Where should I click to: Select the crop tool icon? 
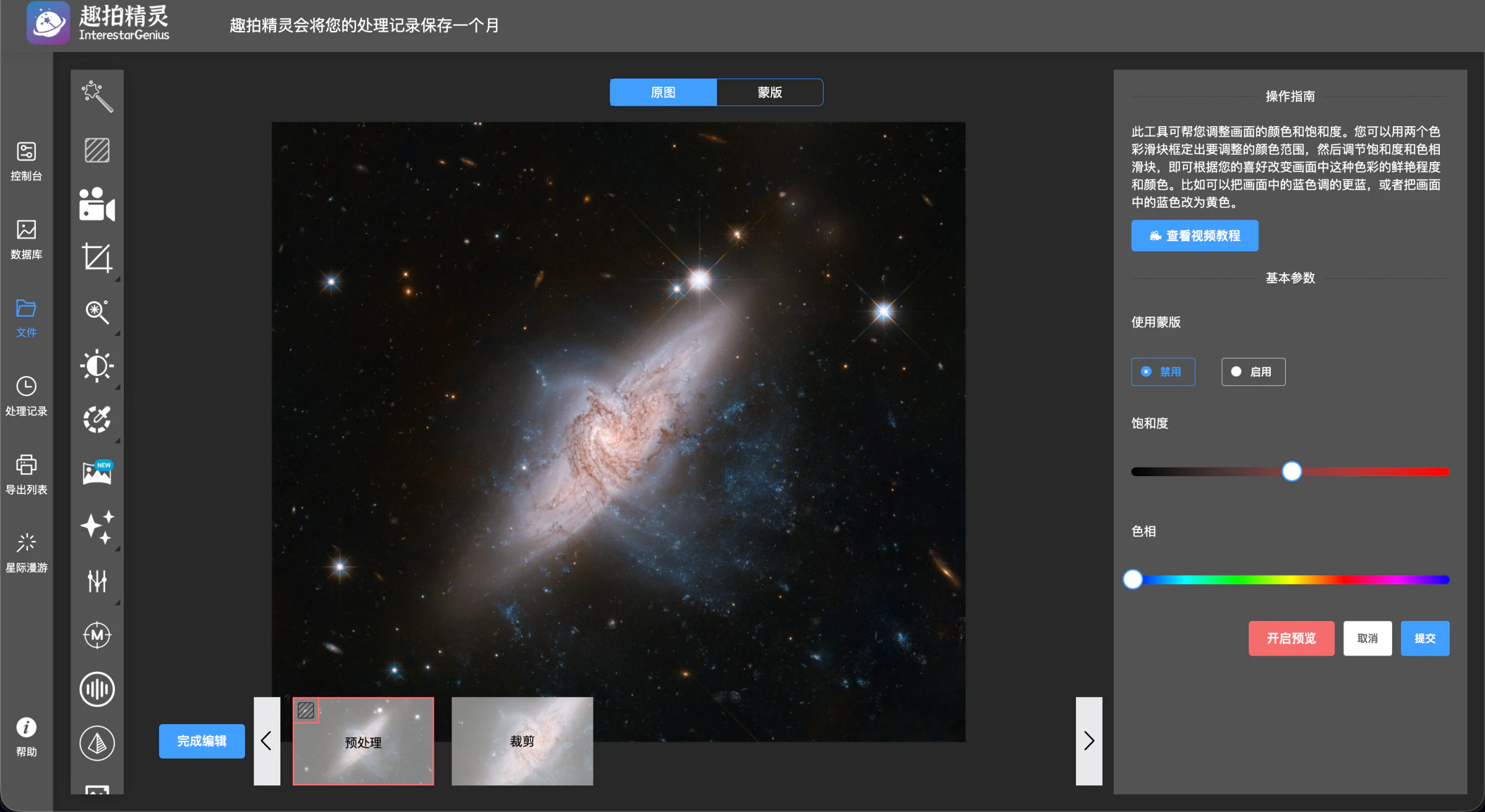(97, 258)
